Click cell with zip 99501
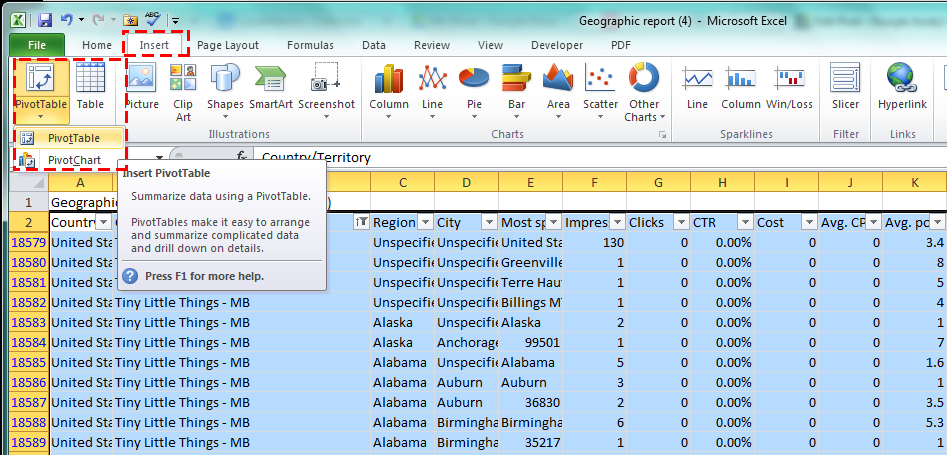This screenshot has height=455, width=947. (x=531, y=343)
